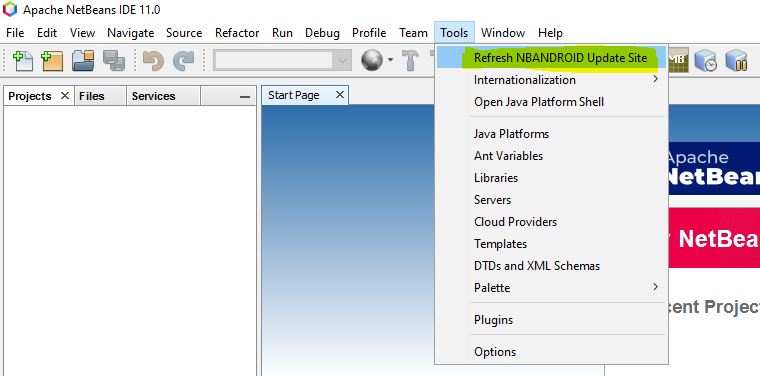This screenshot has width=760, height=376.
Task: Click the Build Project hammer icon
Action: point(411,61)
